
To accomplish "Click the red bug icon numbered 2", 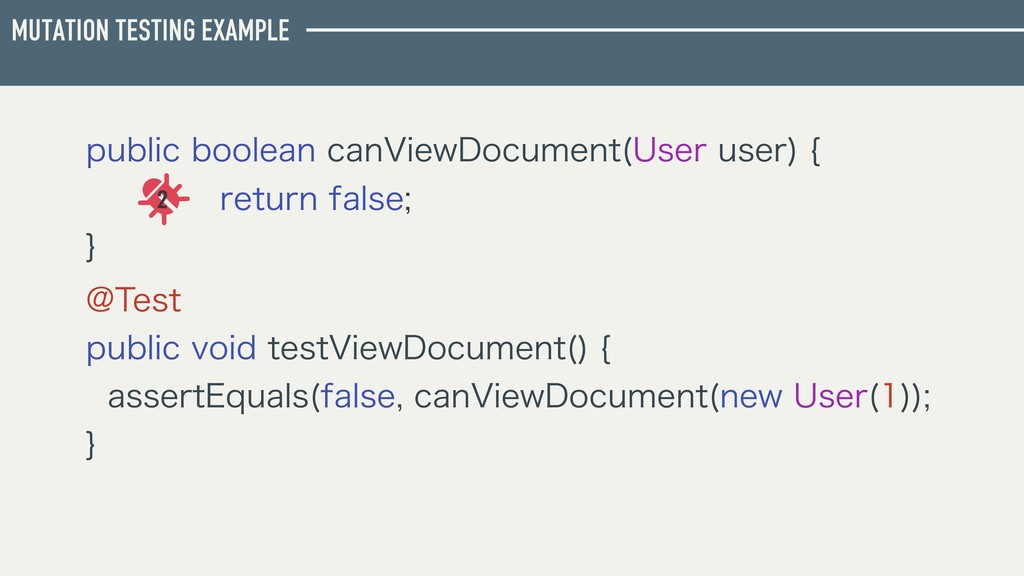I will [163, 199].
